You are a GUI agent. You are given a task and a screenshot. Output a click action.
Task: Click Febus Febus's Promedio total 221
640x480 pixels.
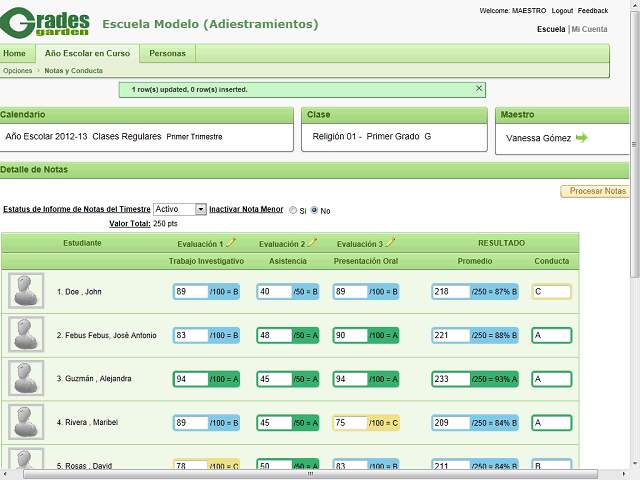coord(451,335)
